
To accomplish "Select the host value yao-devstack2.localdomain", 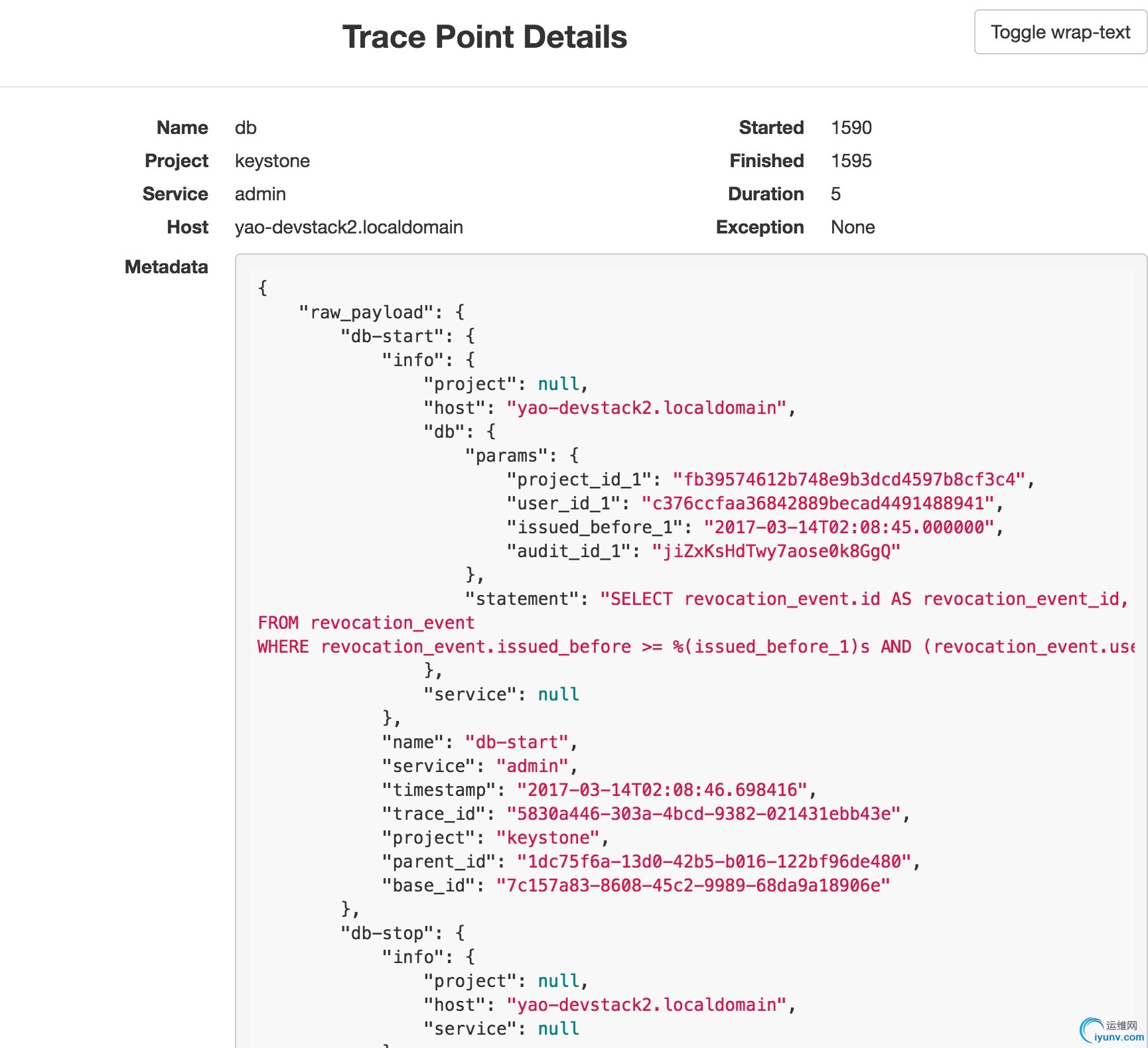I will (348, 228).
